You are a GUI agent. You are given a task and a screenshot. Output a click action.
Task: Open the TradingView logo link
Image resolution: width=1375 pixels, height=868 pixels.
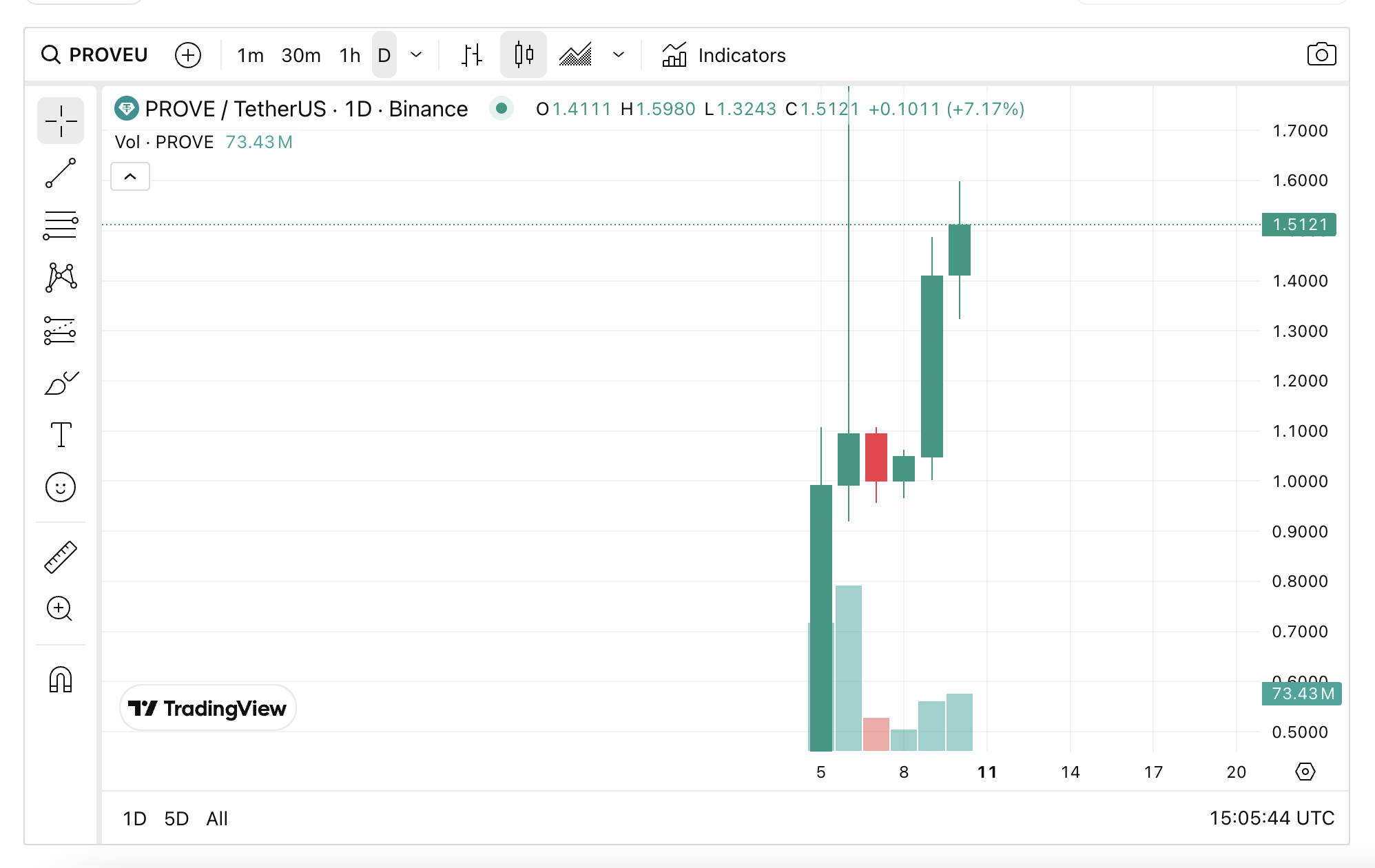tap(207, 708)
